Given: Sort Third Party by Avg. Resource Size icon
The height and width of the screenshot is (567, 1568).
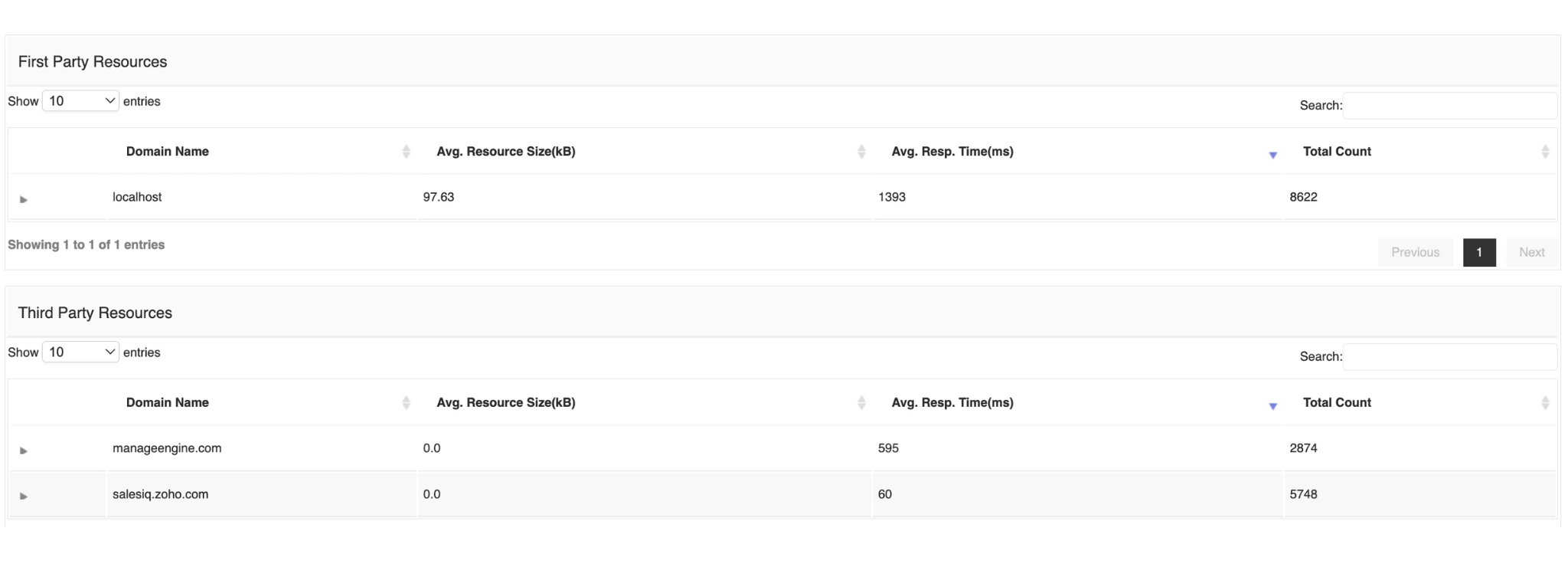Looking at the screenshot, I should pyautogui.click(x=861, y=403).
